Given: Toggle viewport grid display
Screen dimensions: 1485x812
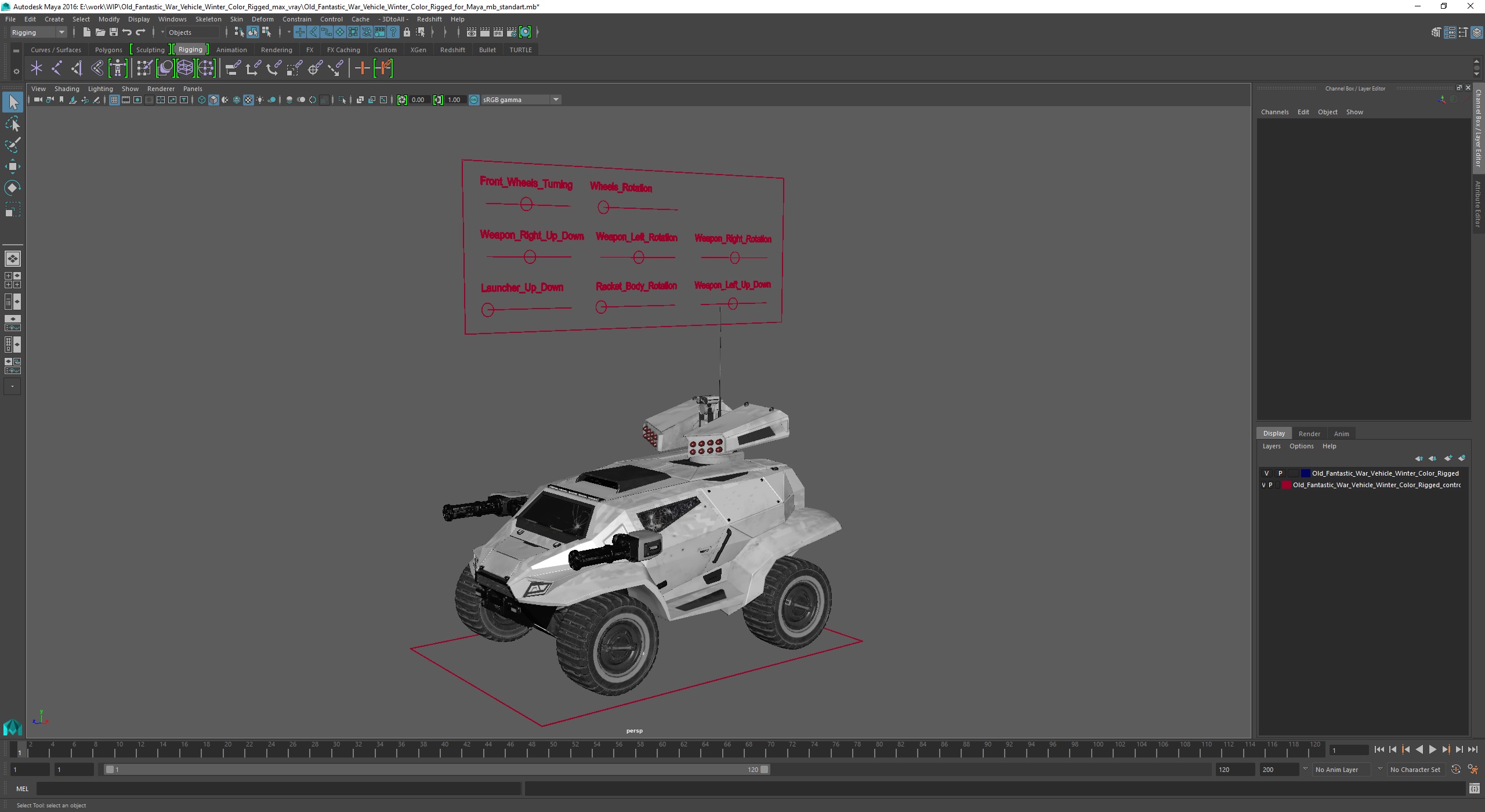Looking at the screenshot, I should [x=114, y=100].
